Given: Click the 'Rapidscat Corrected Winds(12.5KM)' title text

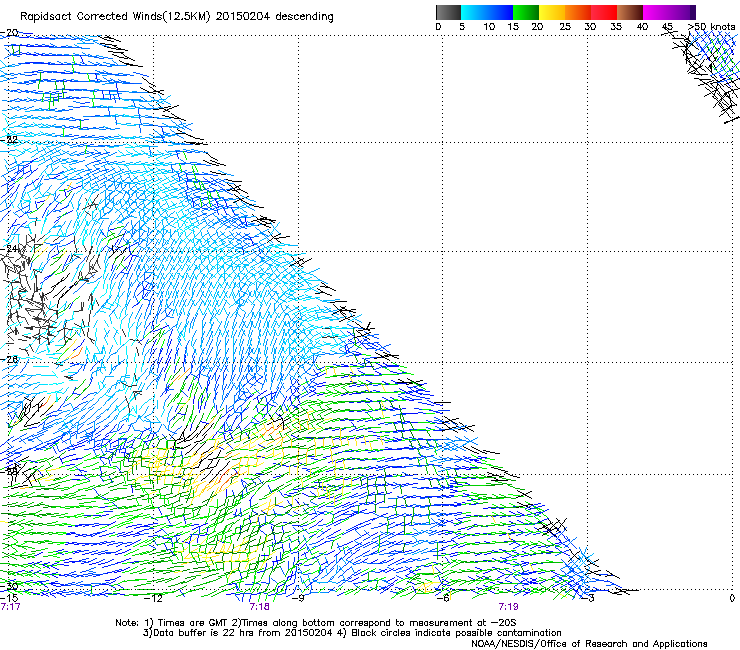Looking at the screenshot, I should pos(115,17).
